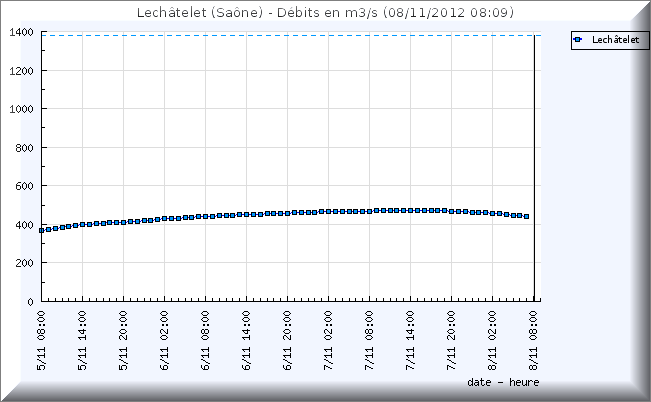Click the 1400 y-axis label

(x=21, y=32)
